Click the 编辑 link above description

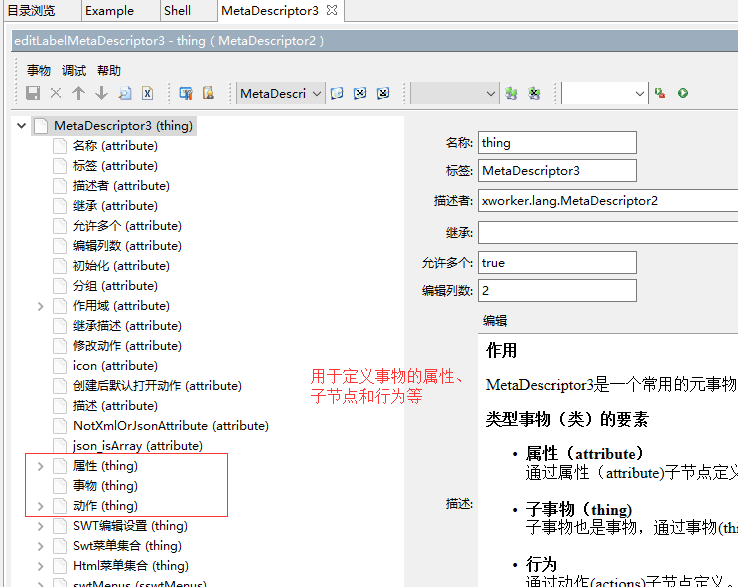(x=495, y=321)
